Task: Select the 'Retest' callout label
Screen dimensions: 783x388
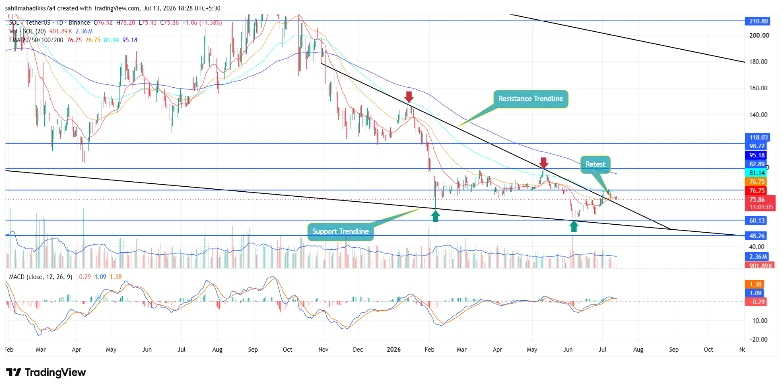Action: 595,164
